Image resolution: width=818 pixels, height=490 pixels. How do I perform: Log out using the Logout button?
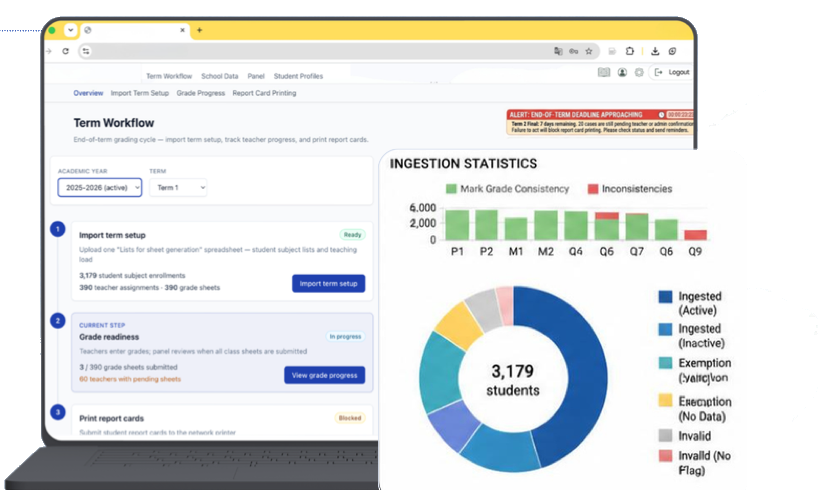pos(673,73)
